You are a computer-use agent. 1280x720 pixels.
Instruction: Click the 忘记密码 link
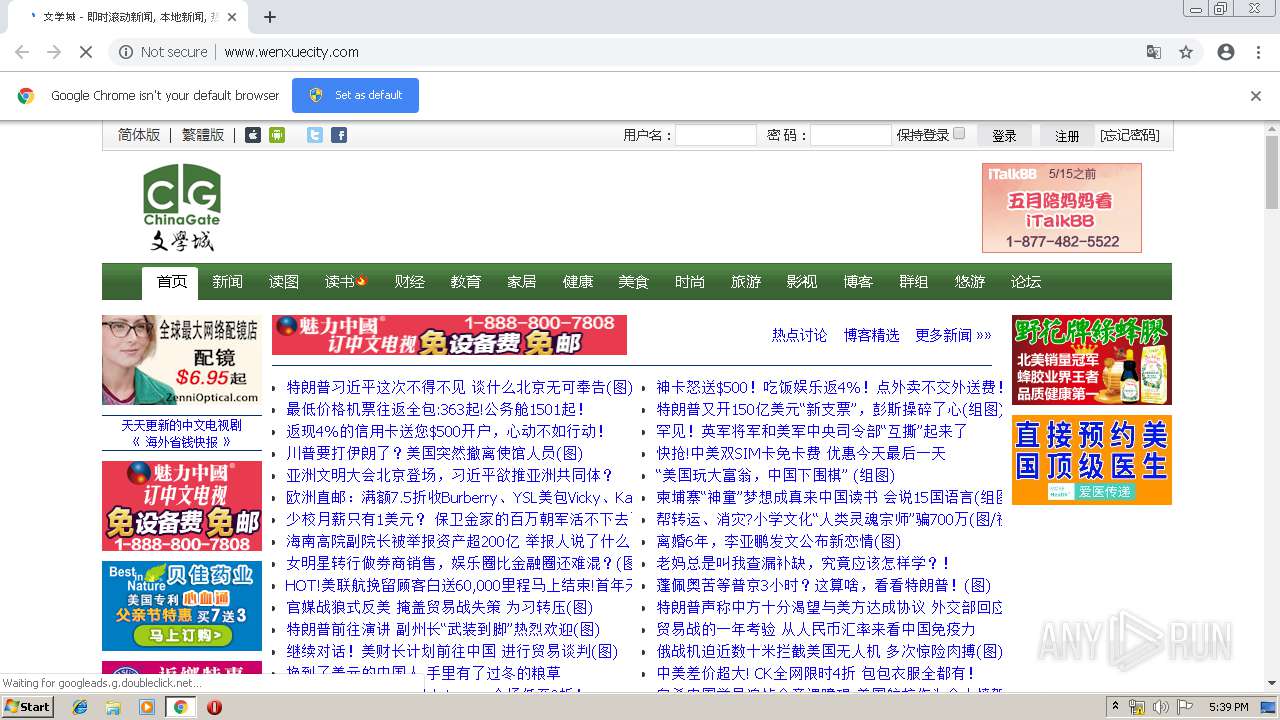(x=1130, y=135)
